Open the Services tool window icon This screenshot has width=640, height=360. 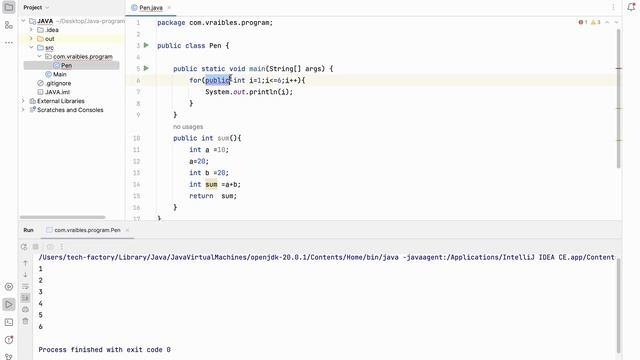point(9,287)
